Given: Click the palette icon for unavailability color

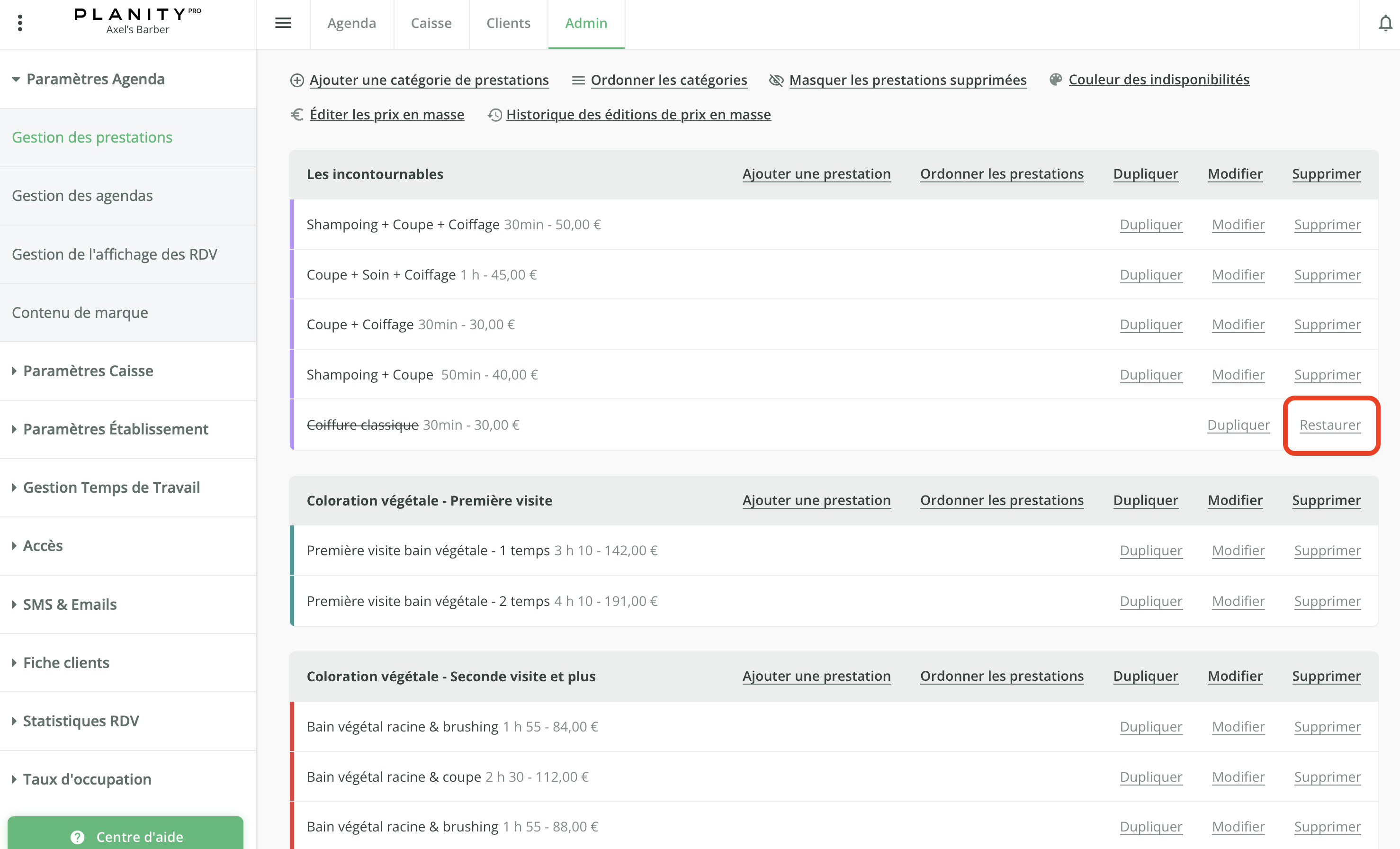Looking at the screenshot, I should click(x=1055, y=80).
